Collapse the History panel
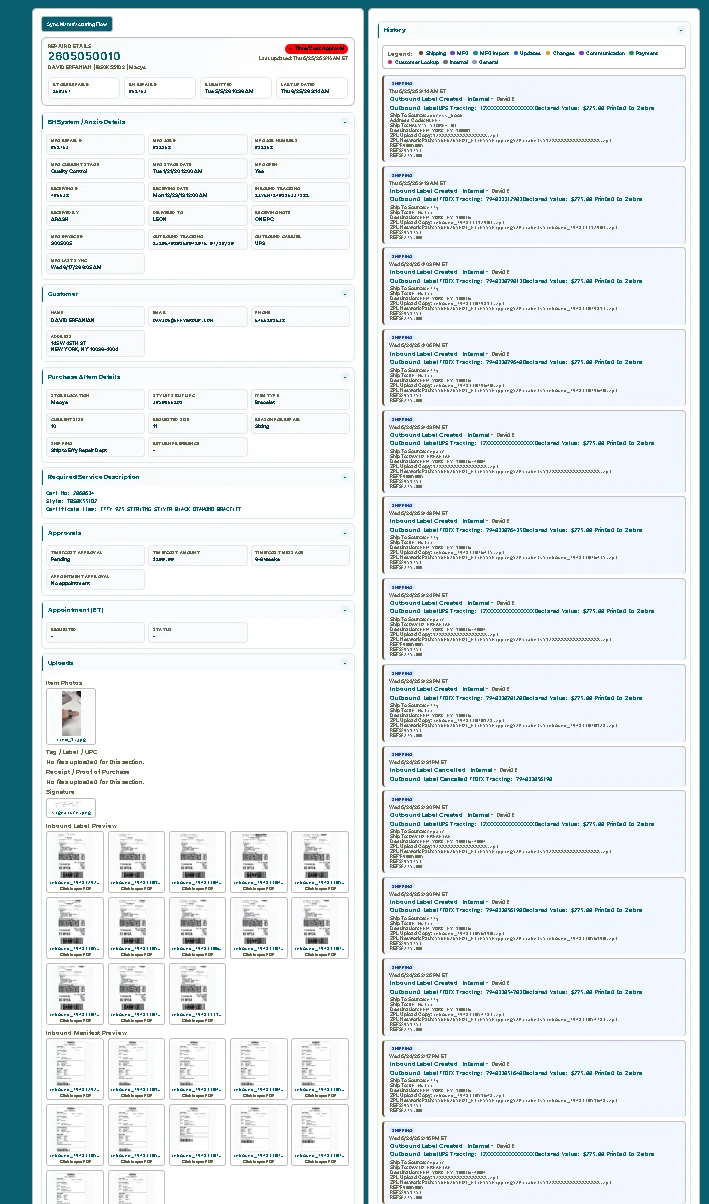709x1204 pixels. pyautogui.click(x=681, y=31)
